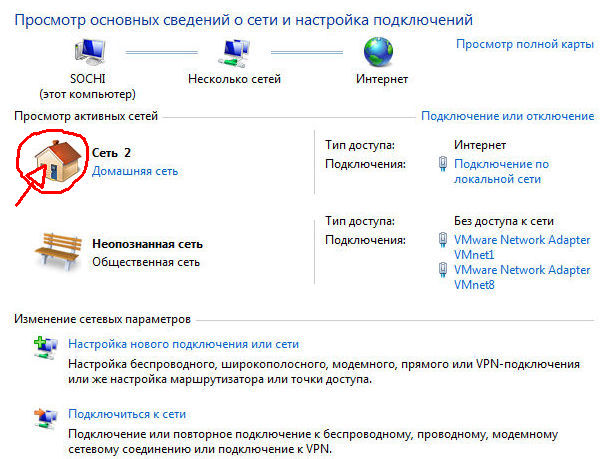Click the SOCHI (этот компьютер) label

pyautogui.click(x=87, y=87)
